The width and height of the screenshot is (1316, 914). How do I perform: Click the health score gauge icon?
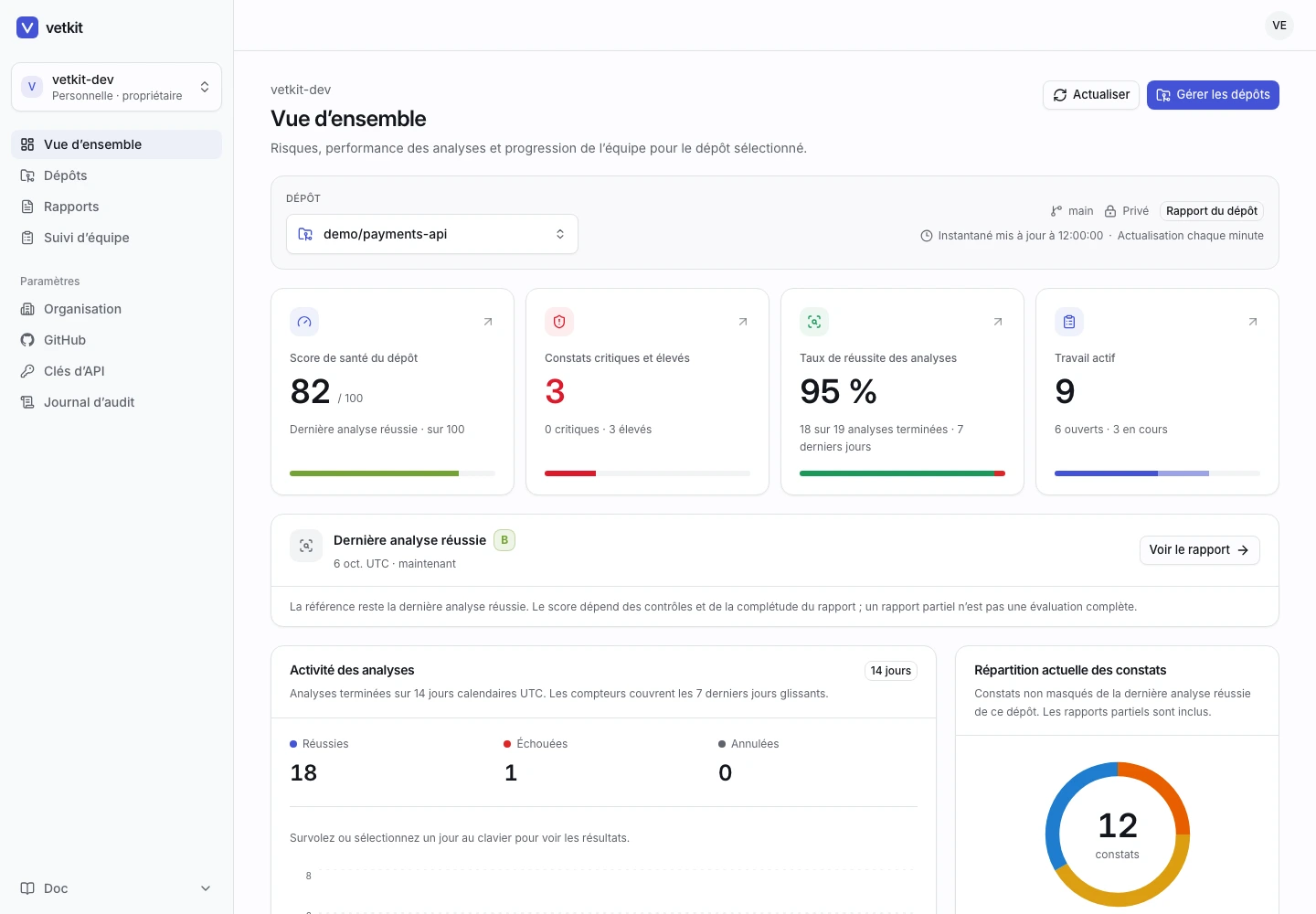(x=304, y=322)
